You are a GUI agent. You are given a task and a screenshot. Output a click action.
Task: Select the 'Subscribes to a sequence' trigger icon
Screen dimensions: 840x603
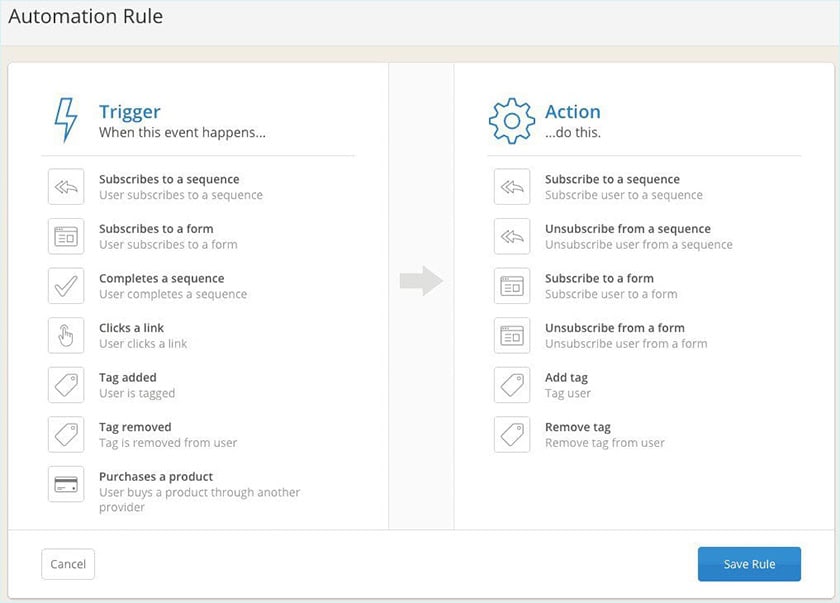coord(66,186)
